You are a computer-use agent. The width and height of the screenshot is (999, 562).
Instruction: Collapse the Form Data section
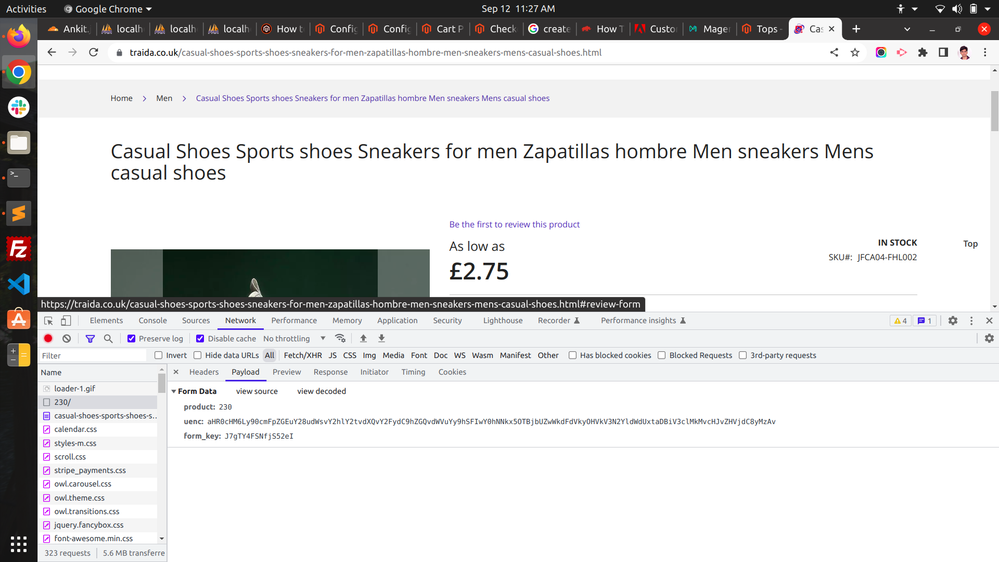[174, 391]
